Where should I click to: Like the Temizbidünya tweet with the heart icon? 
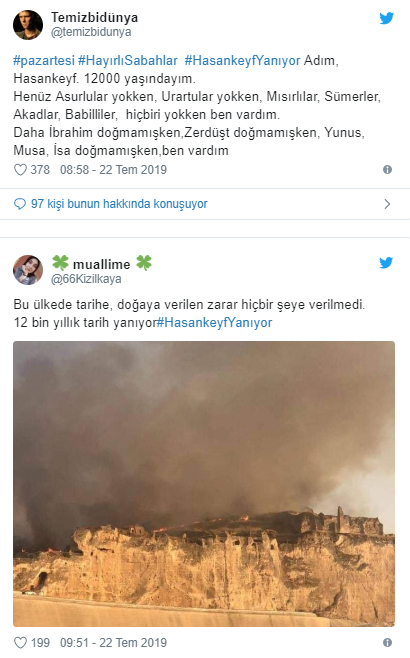(x=20, y=170)
